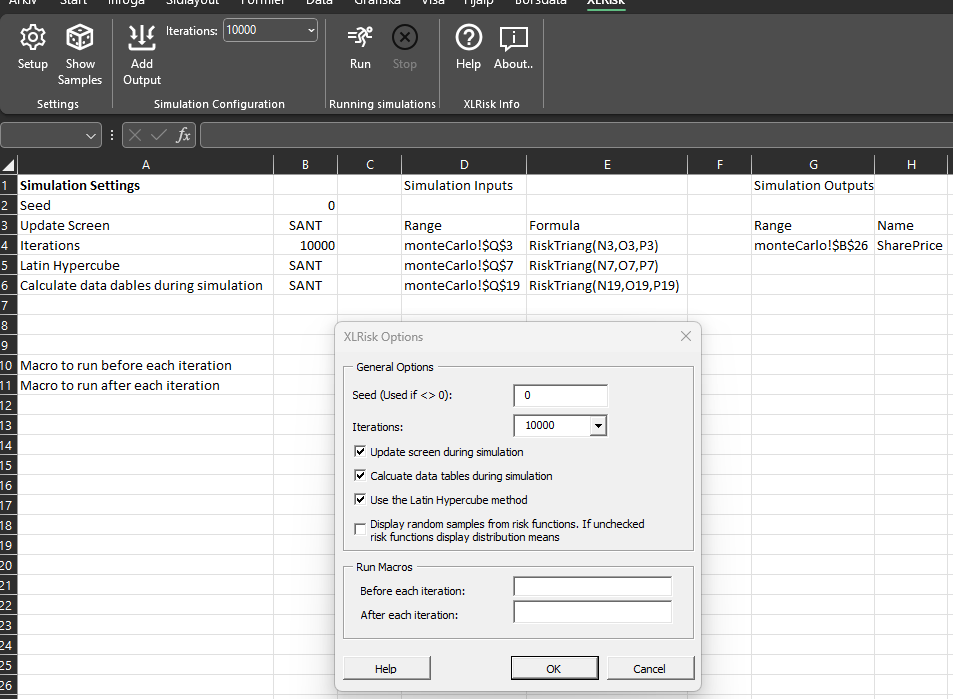Click the Add Output icon
Viewport: 953px width, 699px height.
click(142, 38)
